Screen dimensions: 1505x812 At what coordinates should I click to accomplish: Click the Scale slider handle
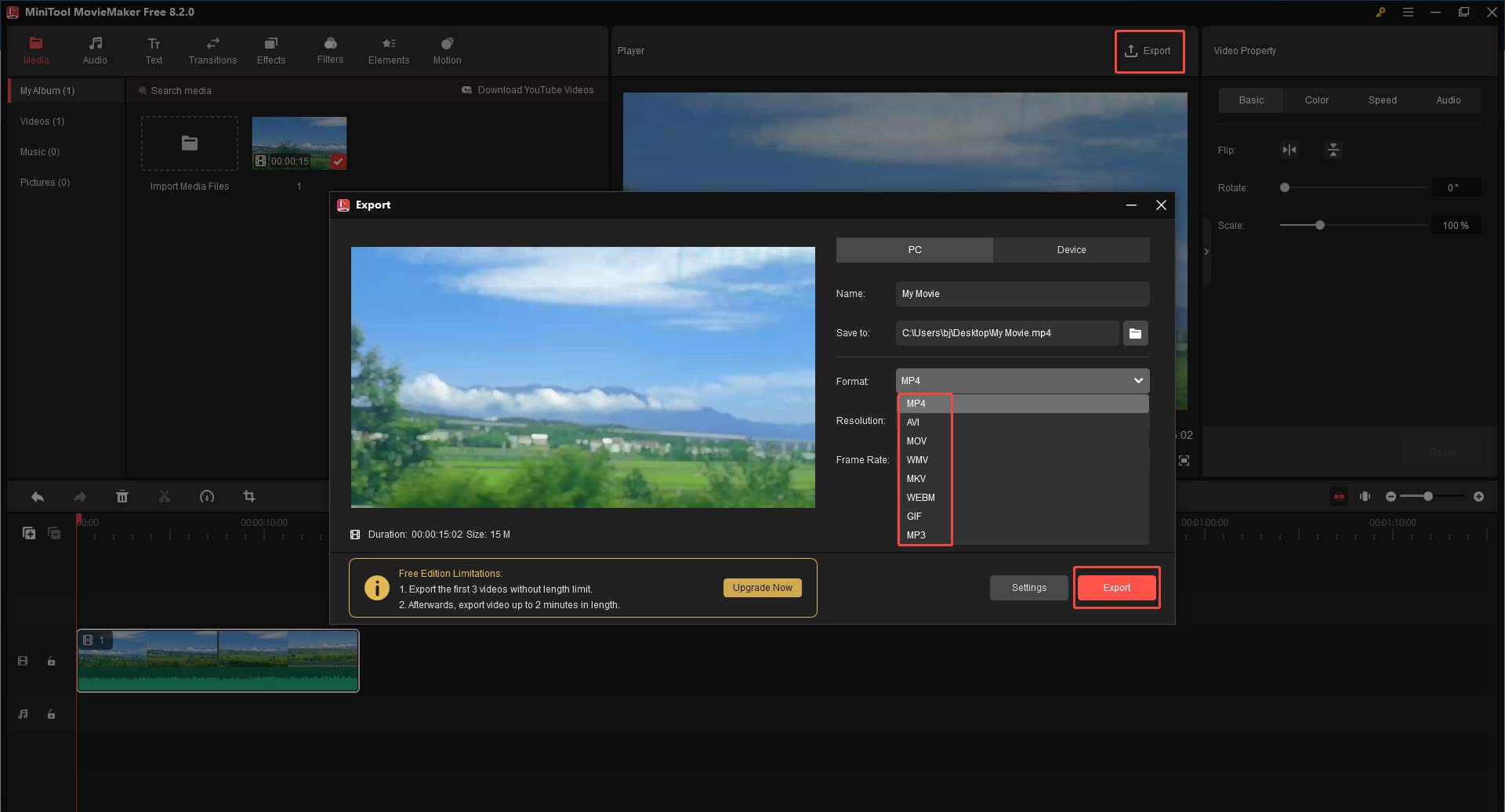pos(1320,225)
